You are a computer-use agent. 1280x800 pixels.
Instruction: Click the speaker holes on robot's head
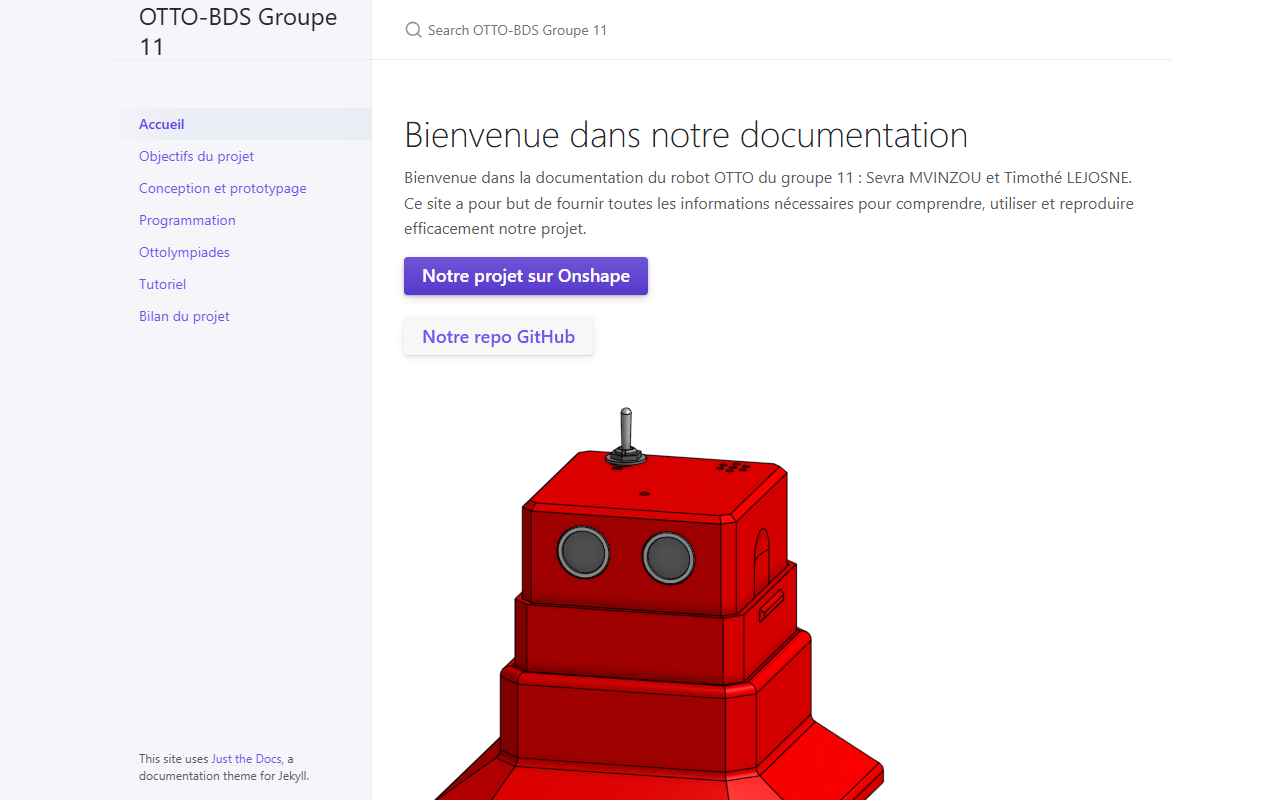[x=732, y=466]
